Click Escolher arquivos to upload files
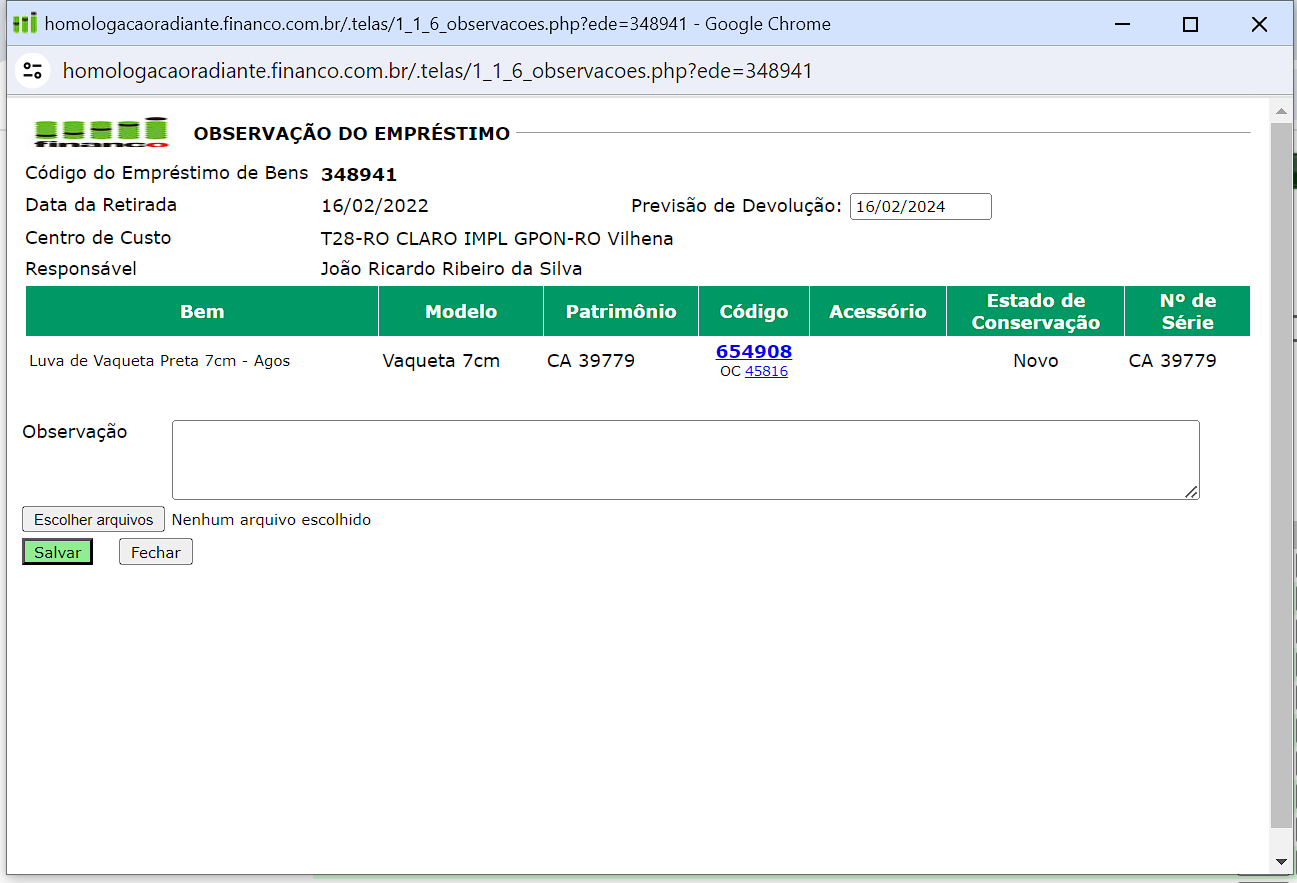Image resolution: width=1297 pixels, height=883 pixels. click(93, 519)
